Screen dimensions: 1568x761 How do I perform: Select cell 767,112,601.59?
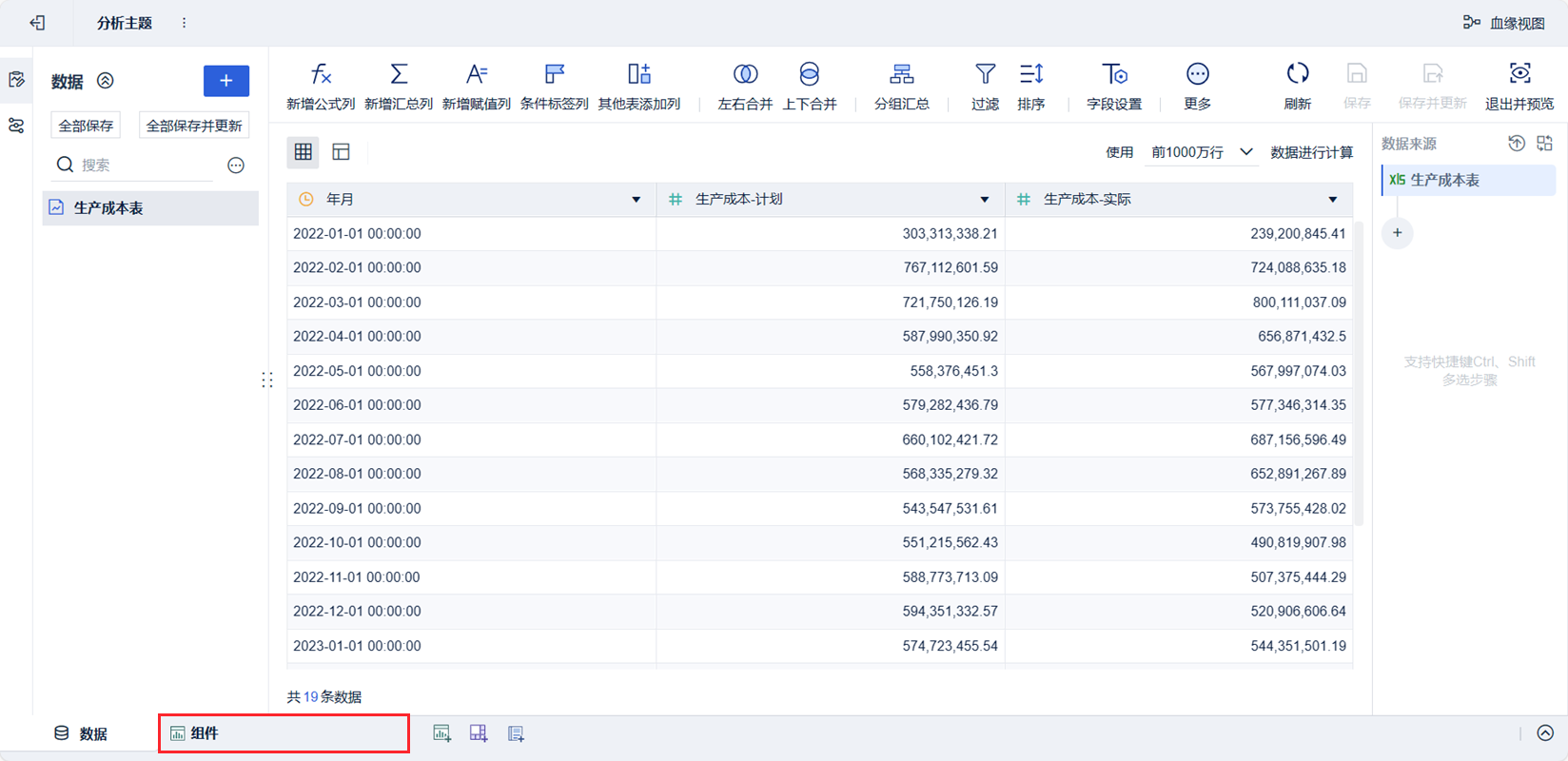(831, 268)
